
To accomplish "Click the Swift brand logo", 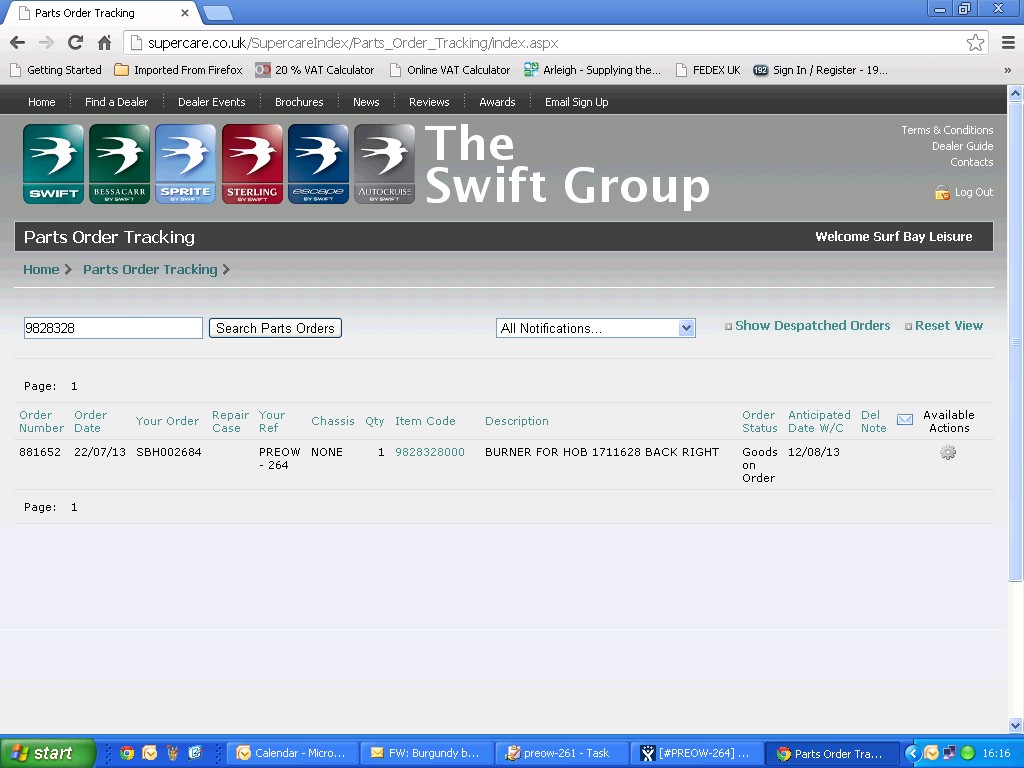I will point(54,165).
